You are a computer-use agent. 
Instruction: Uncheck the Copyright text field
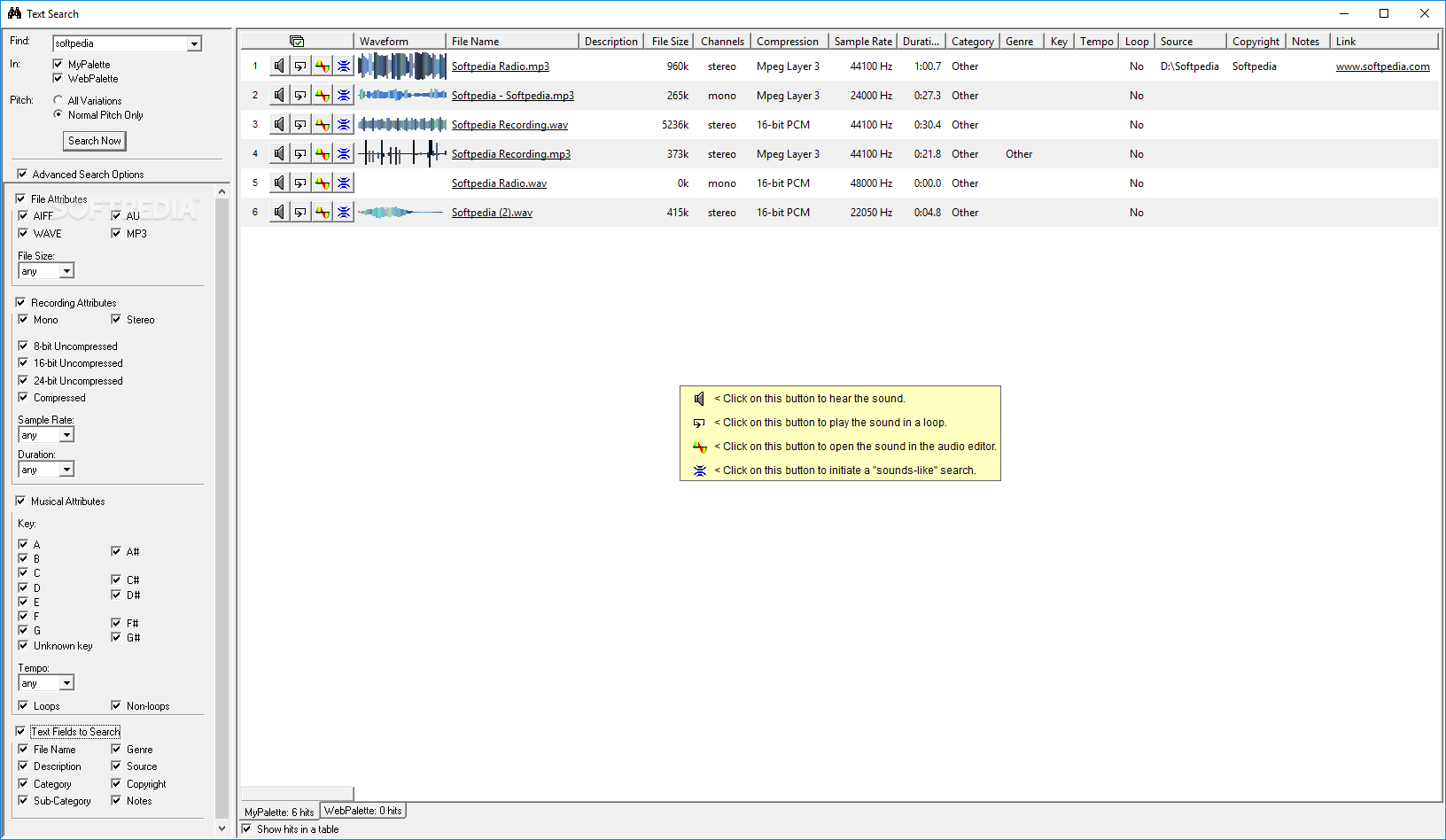coord(116,783)
